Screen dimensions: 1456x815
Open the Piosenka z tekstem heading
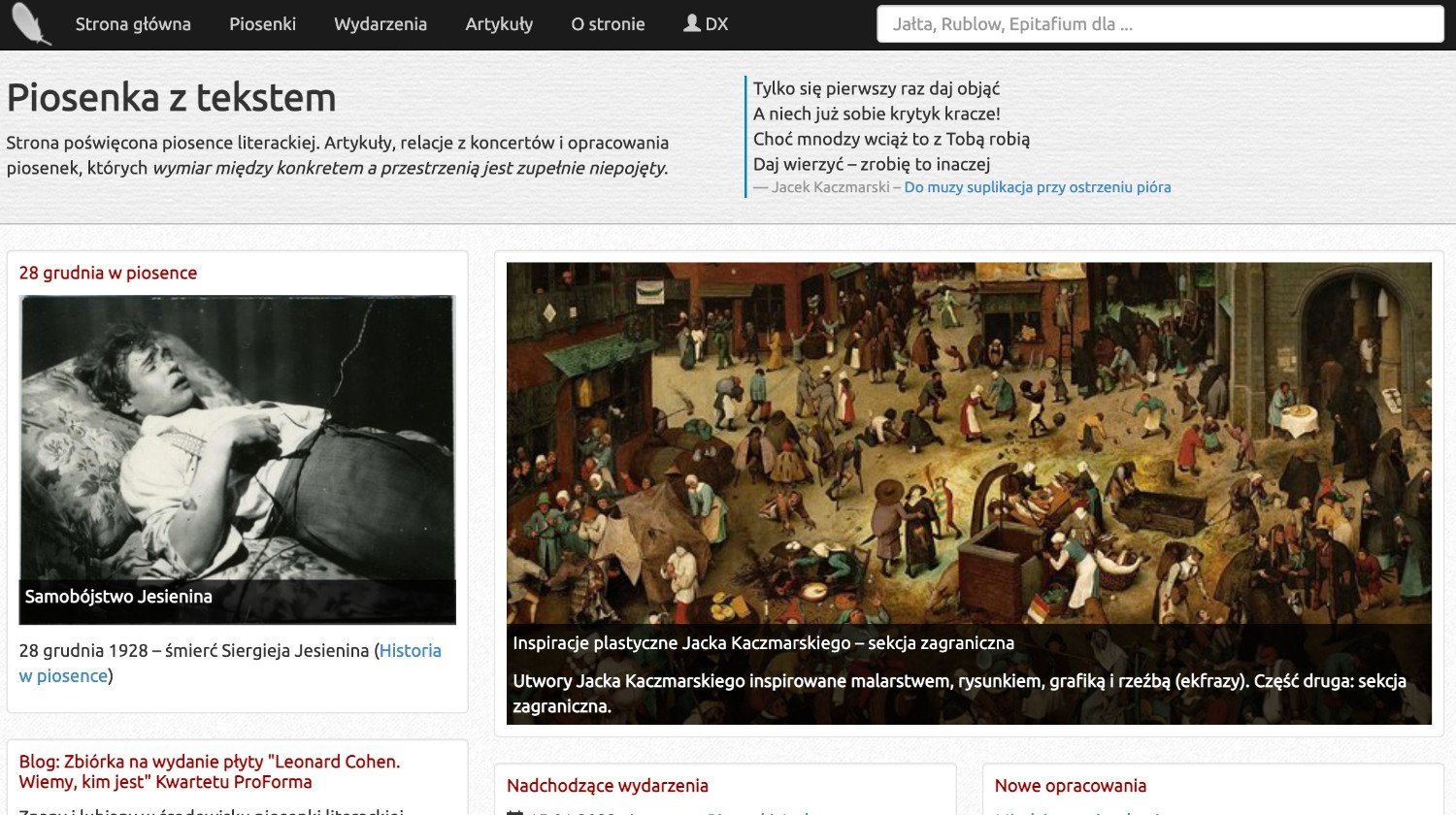172,98
